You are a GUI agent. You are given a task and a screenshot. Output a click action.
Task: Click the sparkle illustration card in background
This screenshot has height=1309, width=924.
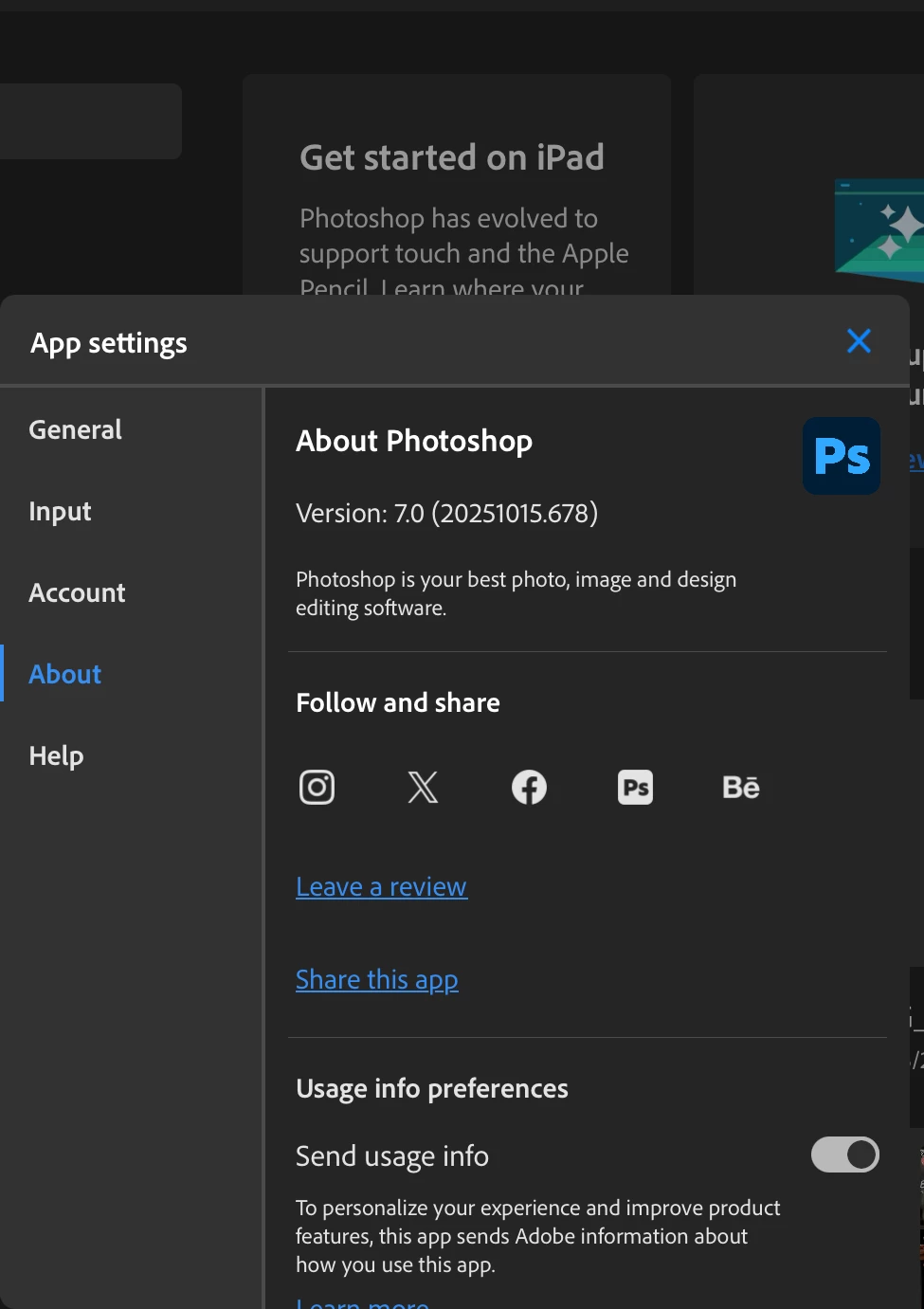click(x=808, y=185)
